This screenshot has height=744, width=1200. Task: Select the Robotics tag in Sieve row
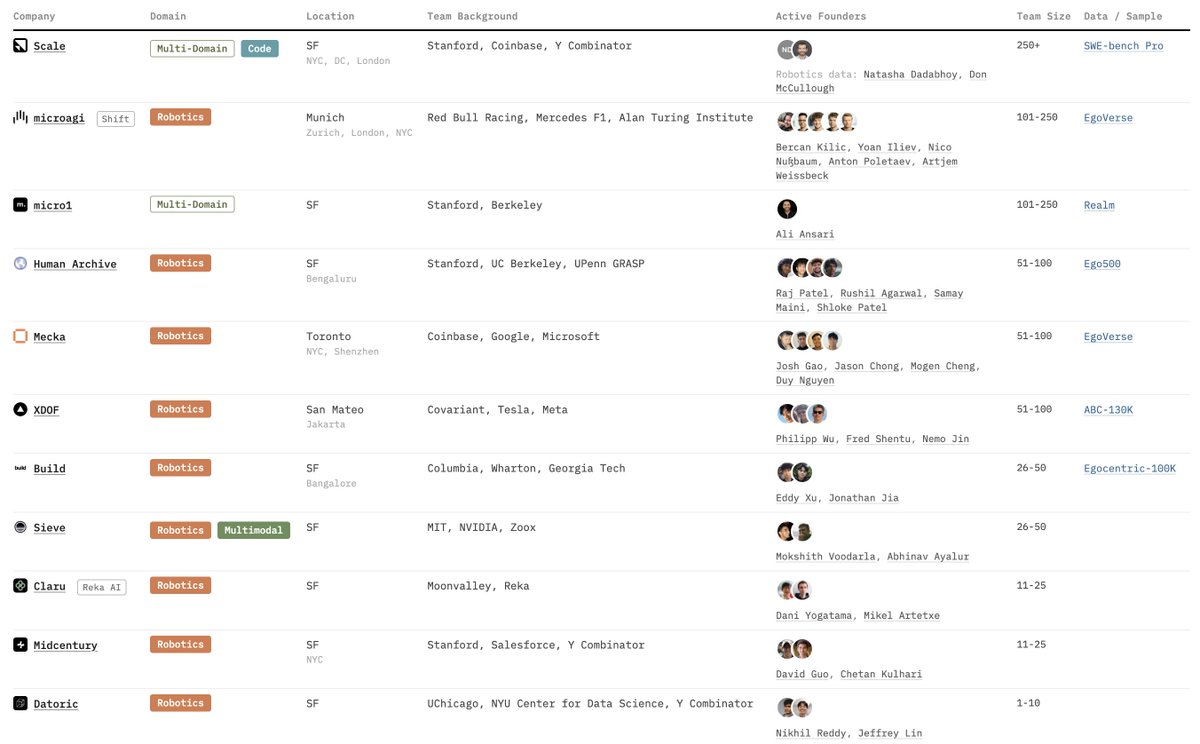tap(180, 530)
